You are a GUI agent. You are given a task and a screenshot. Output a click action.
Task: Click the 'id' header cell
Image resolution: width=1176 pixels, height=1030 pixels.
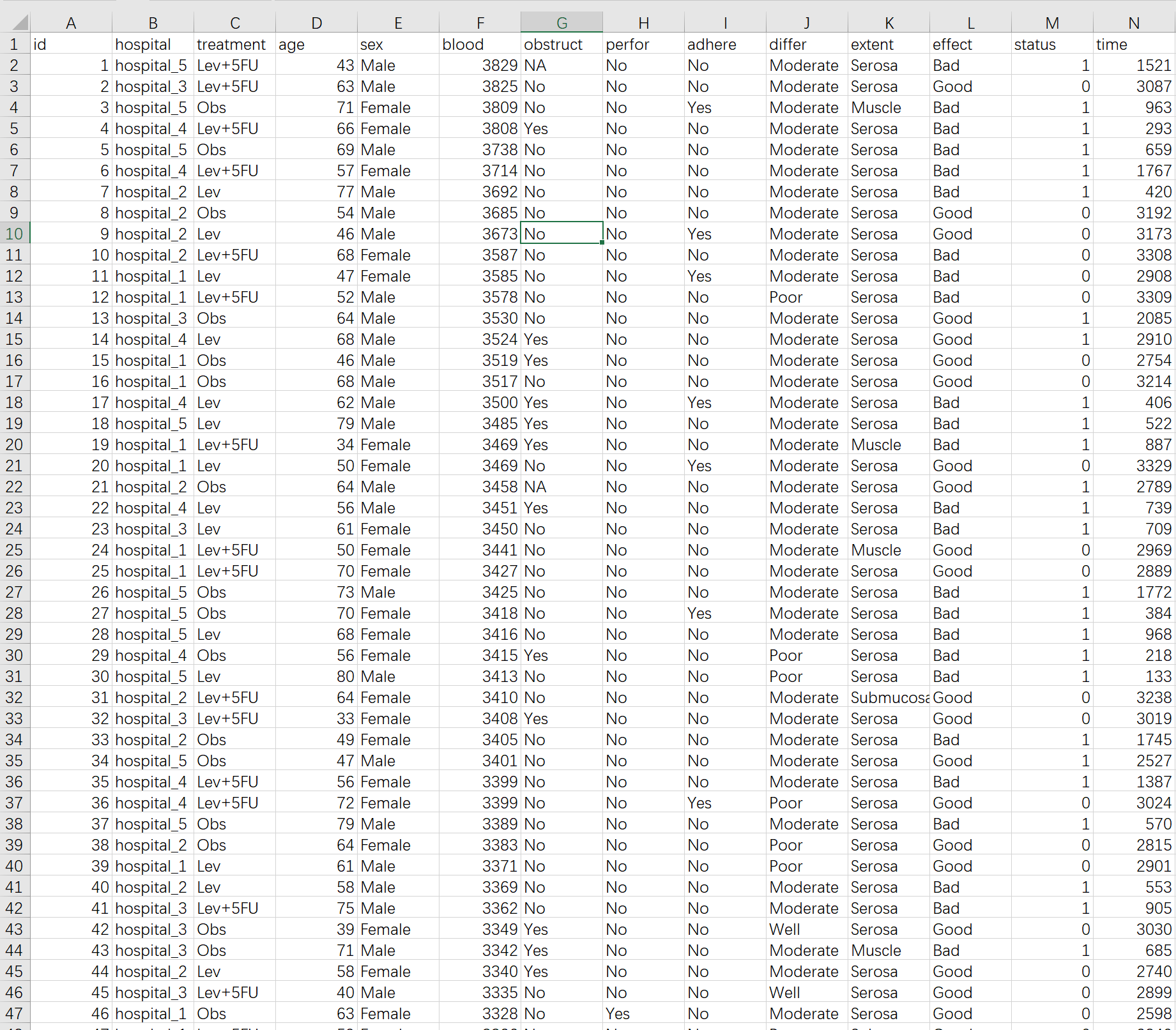tap(71, 44)
